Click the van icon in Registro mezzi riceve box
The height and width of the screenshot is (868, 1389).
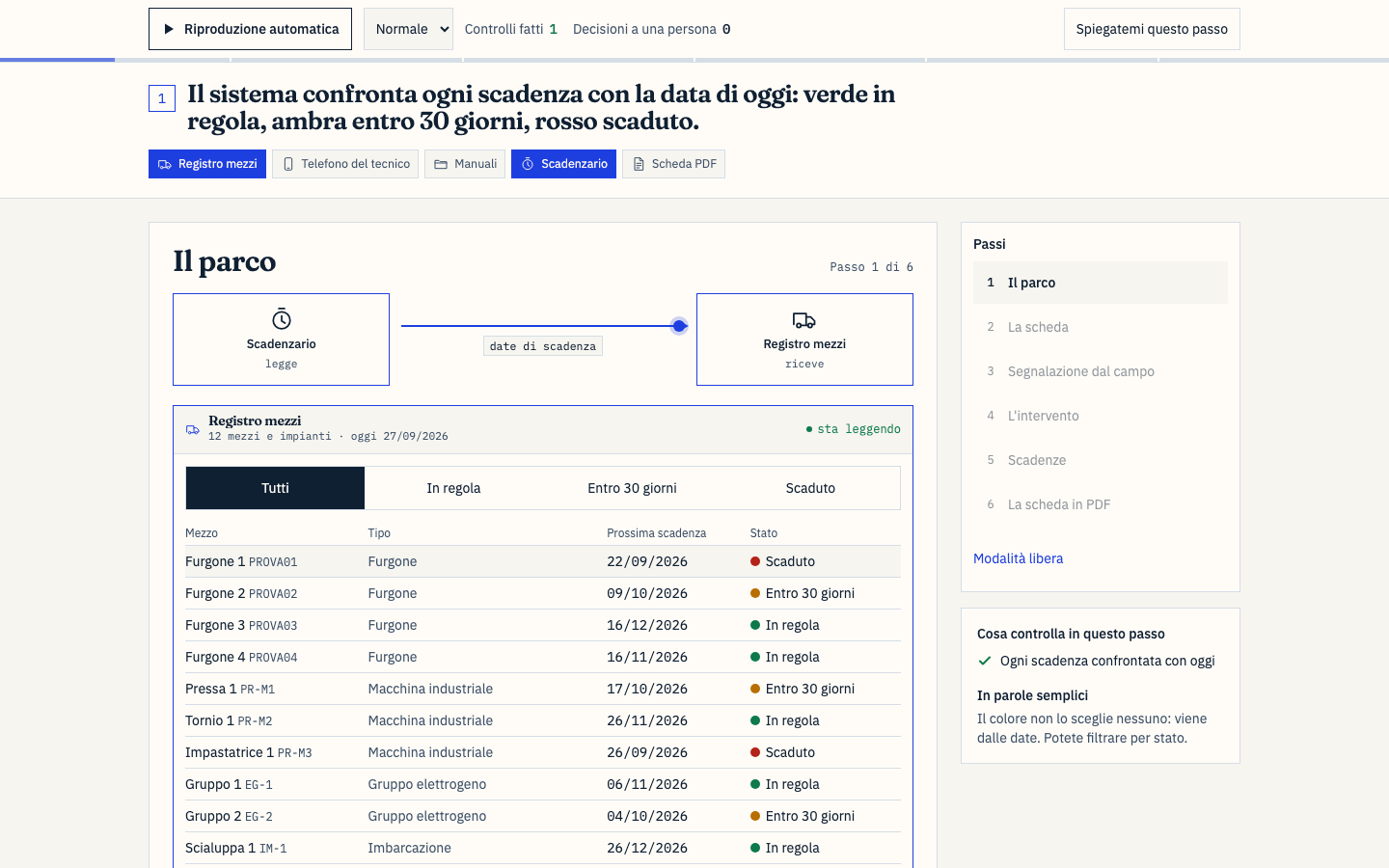(804, 320)
